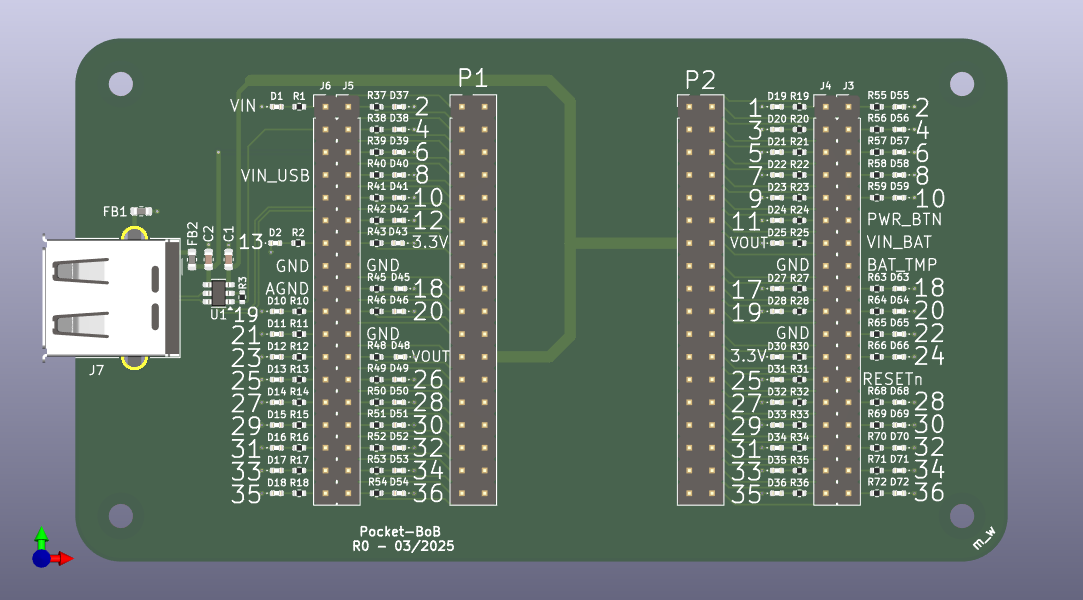Click the C2 reference label
The image size is (1083, 600).
click(209, 234)
